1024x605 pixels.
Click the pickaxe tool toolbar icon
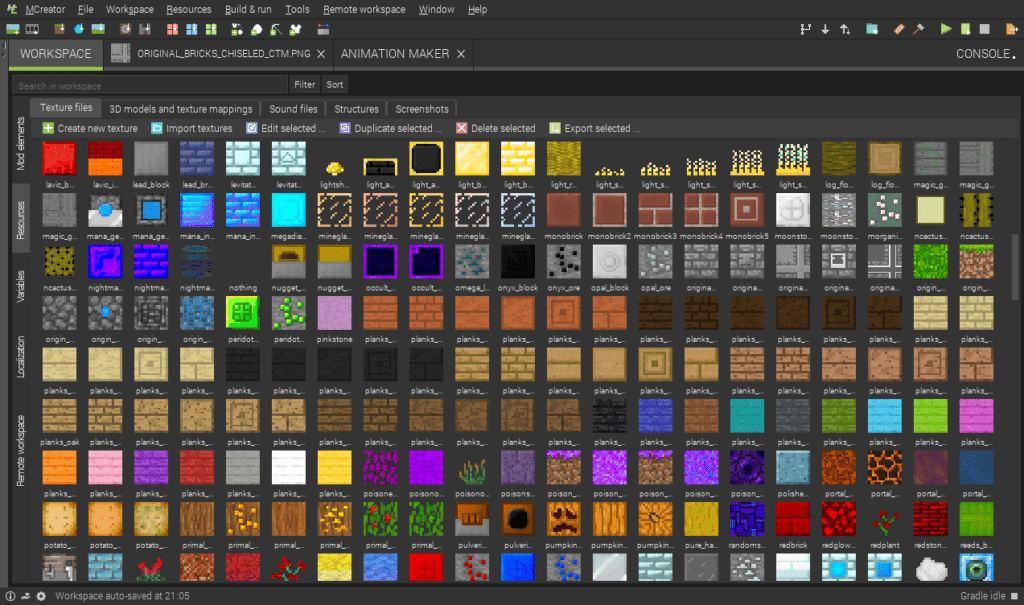[276, 29]
